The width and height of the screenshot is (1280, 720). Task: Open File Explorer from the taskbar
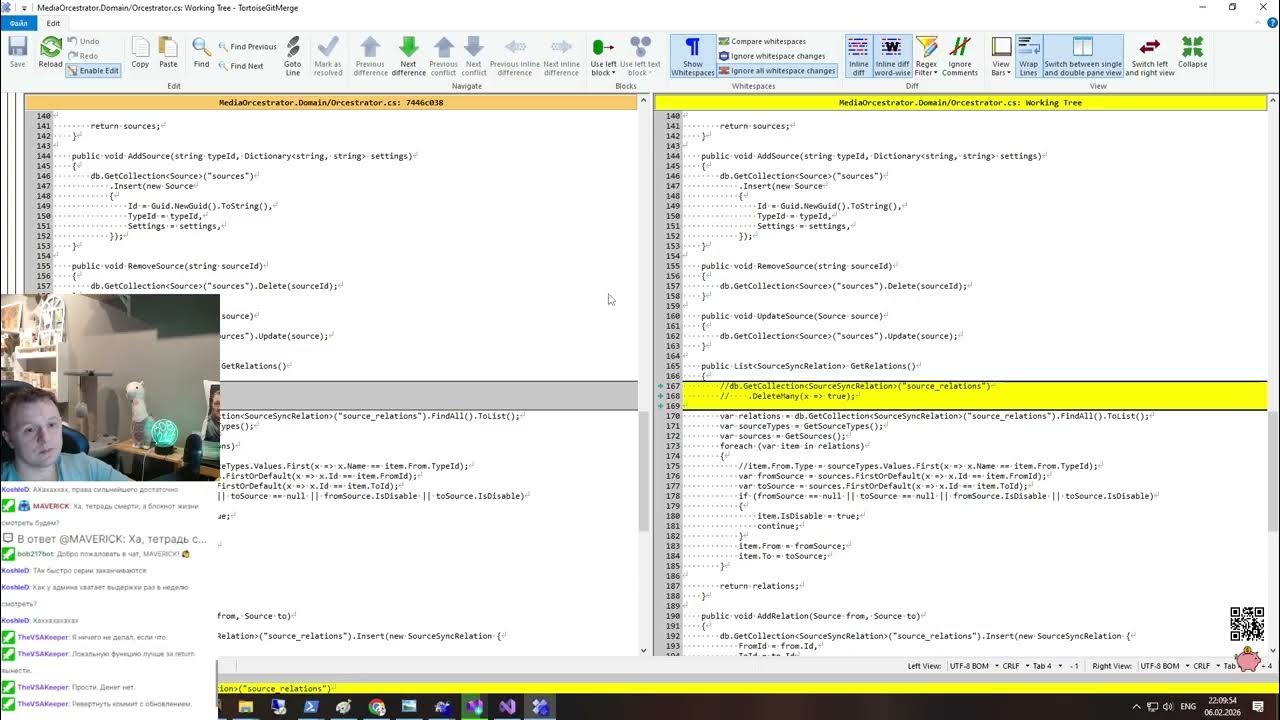tap(246, 707)
